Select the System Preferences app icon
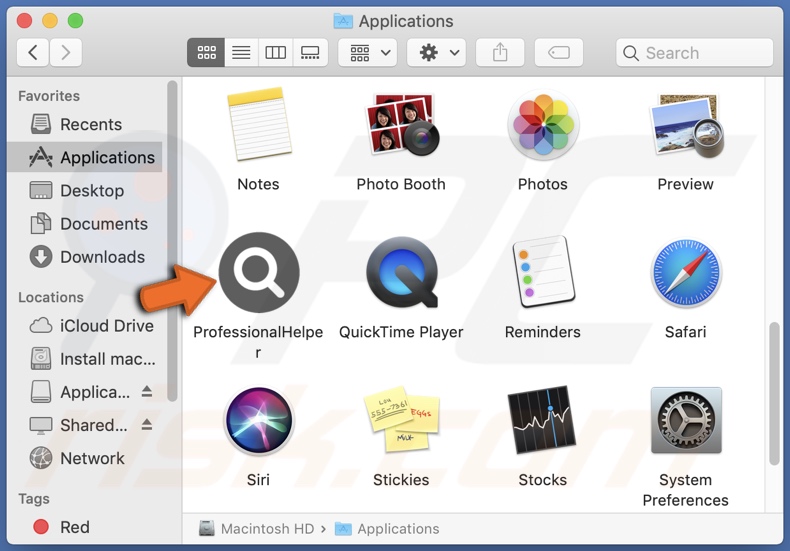The width and height of the screenshot is (790, 551). (686, 421)
